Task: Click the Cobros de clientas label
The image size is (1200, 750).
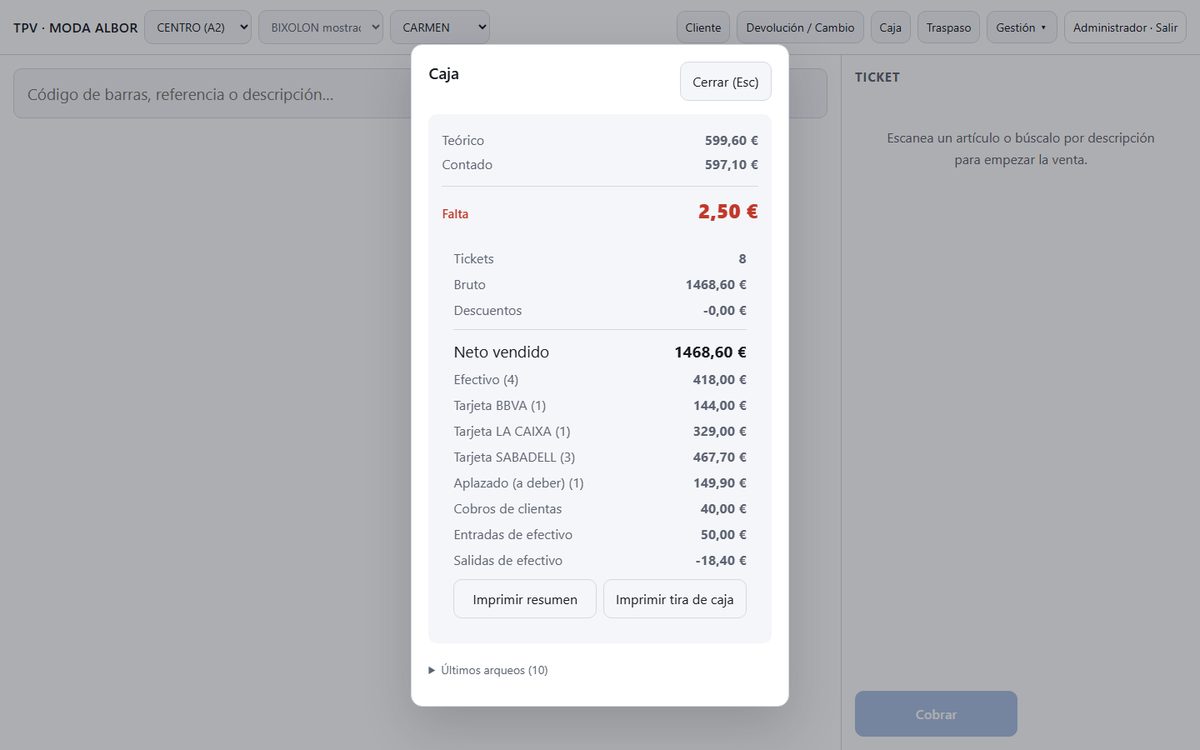Action: click(508, 509)
